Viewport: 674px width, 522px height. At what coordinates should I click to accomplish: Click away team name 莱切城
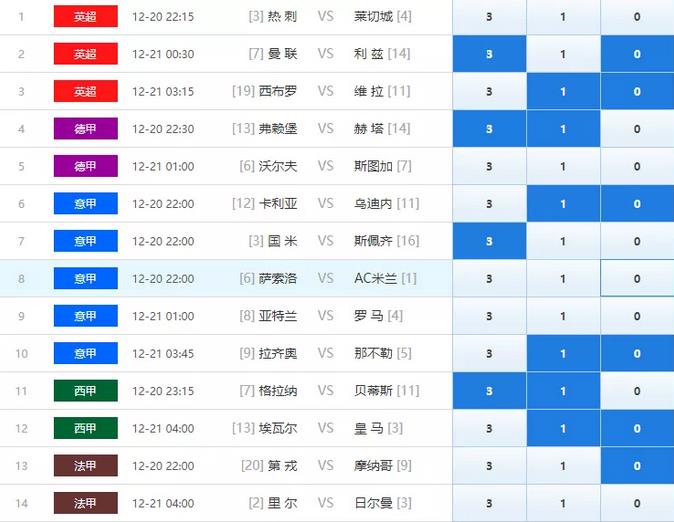click(373, 16)
